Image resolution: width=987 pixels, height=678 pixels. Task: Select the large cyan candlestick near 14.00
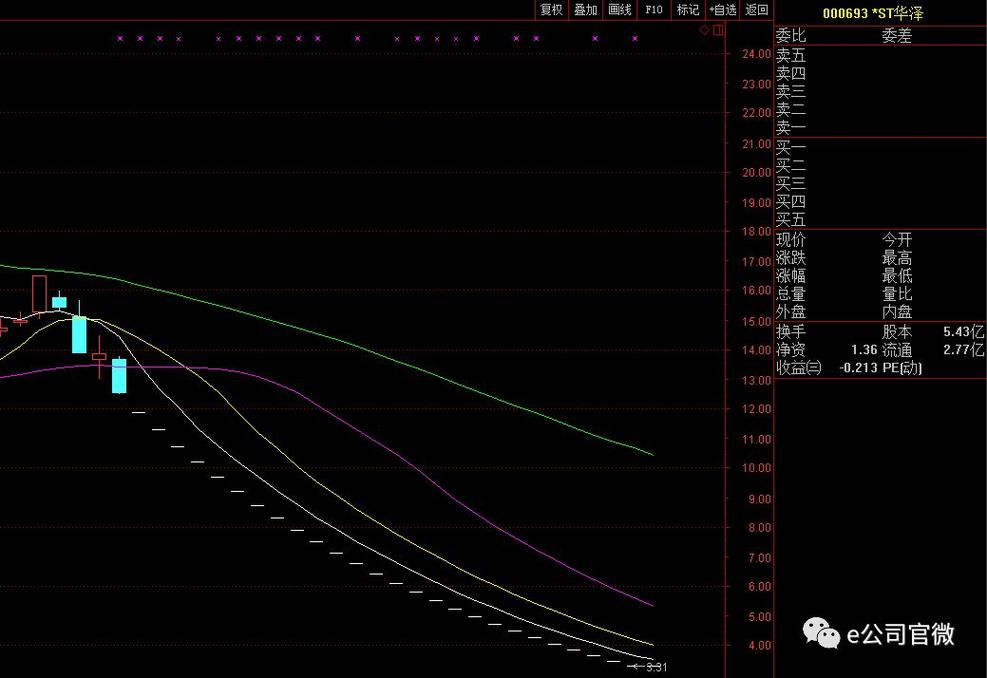pos(79,335)
